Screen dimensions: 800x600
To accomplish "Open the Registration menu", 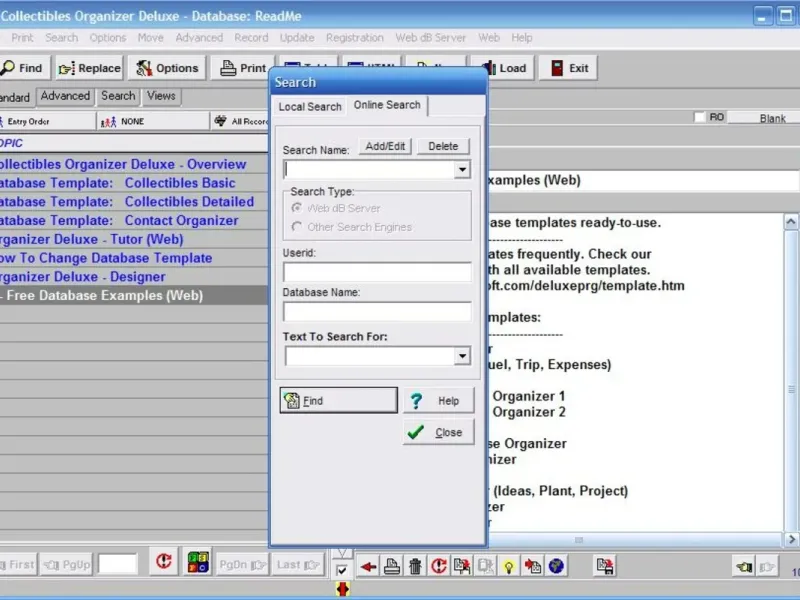I will (355, 38).
